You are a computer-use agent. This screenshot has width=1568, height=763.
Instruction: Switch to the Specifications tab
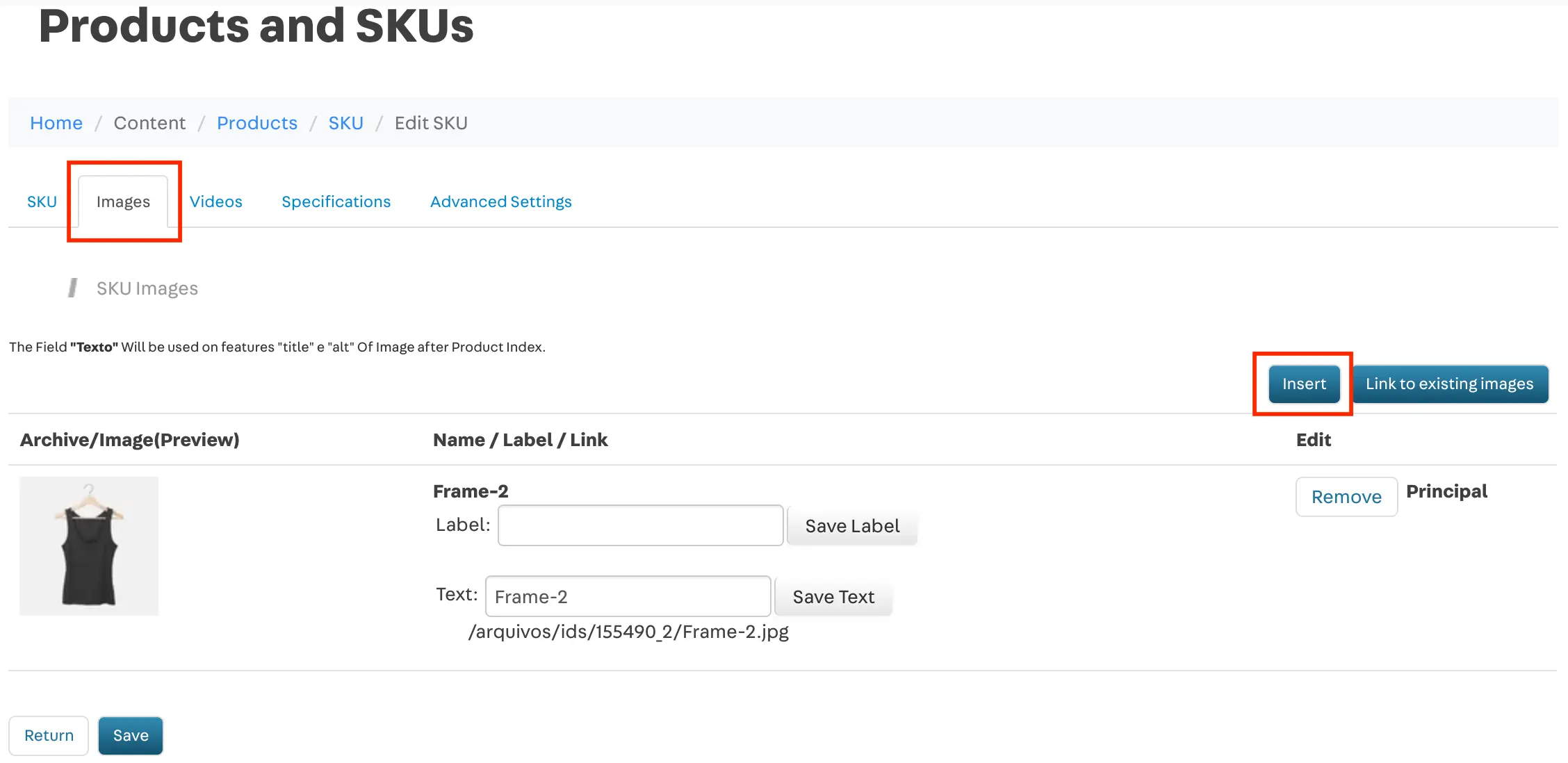click(x=336, y=202)
